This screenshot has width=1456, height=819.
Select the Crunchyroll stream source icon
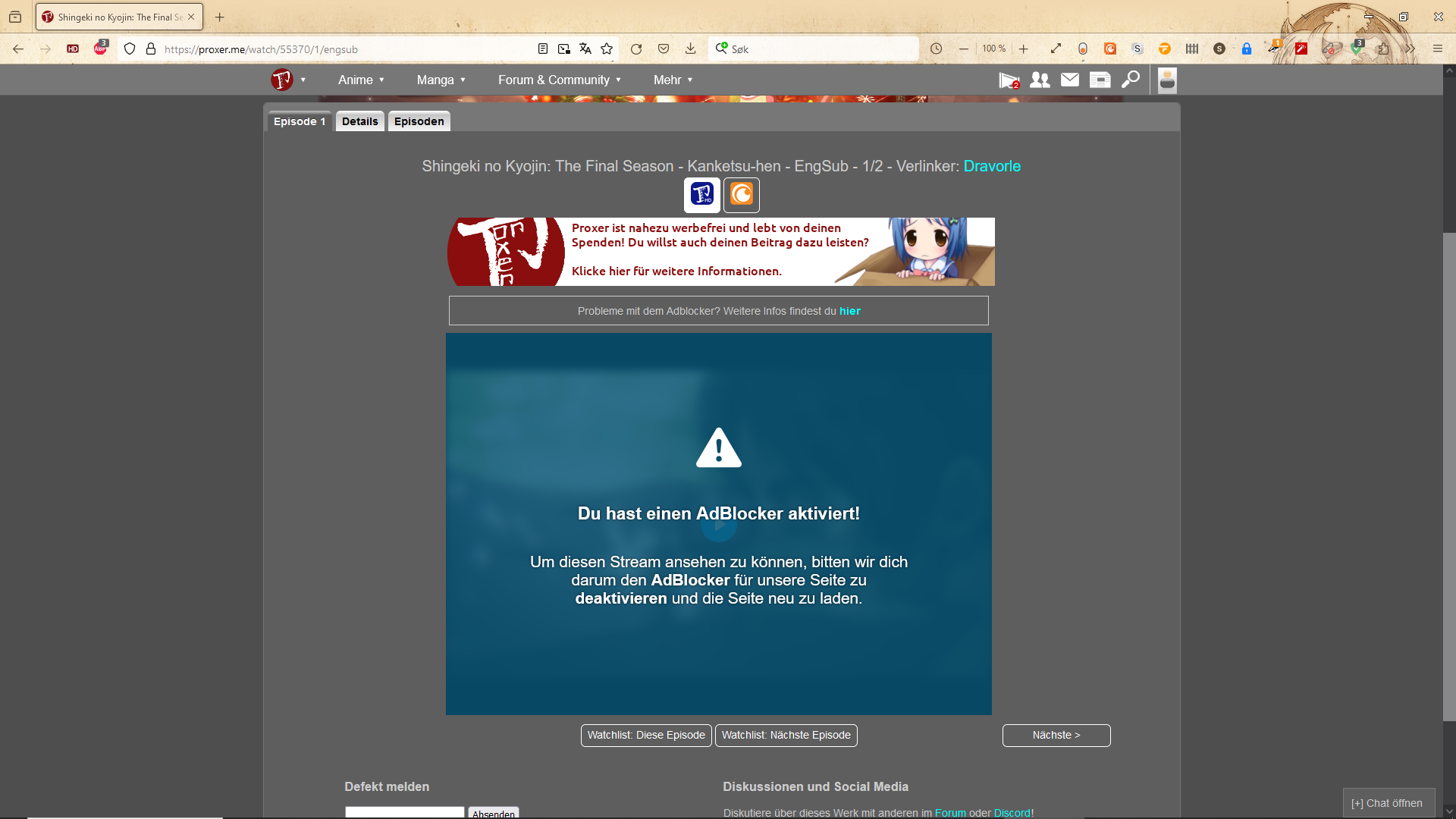click(742, 195)
